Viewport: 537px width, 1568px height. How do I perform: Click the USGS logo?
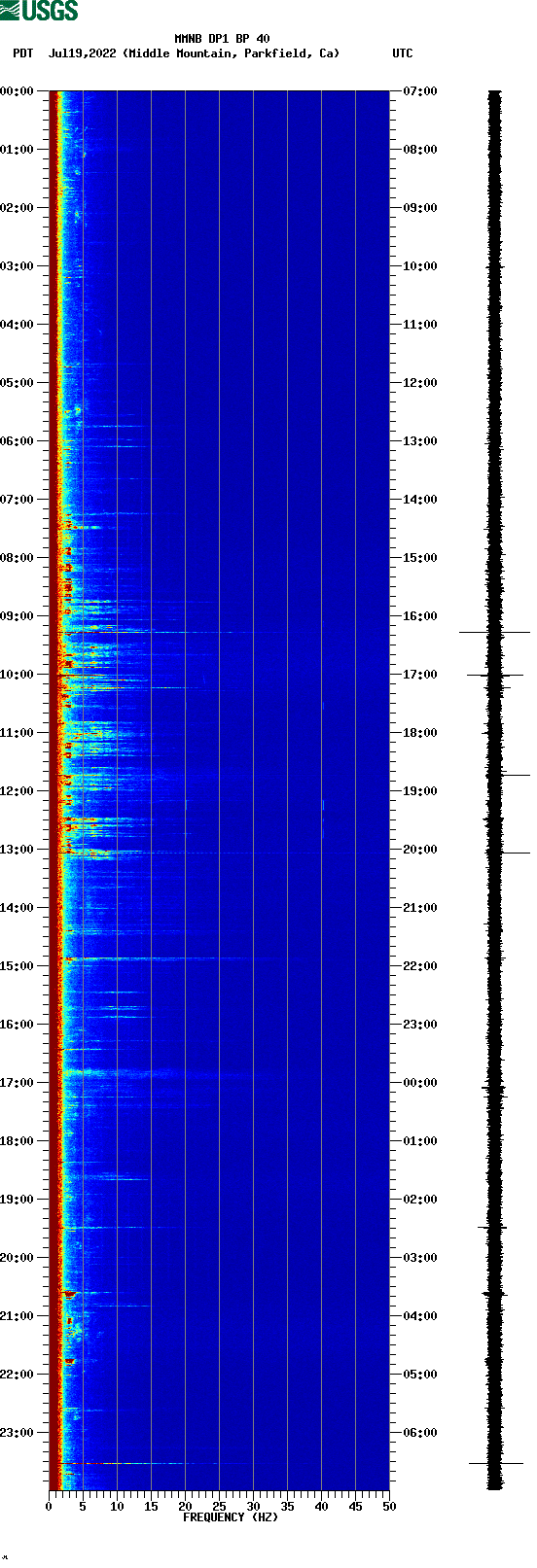39,11
